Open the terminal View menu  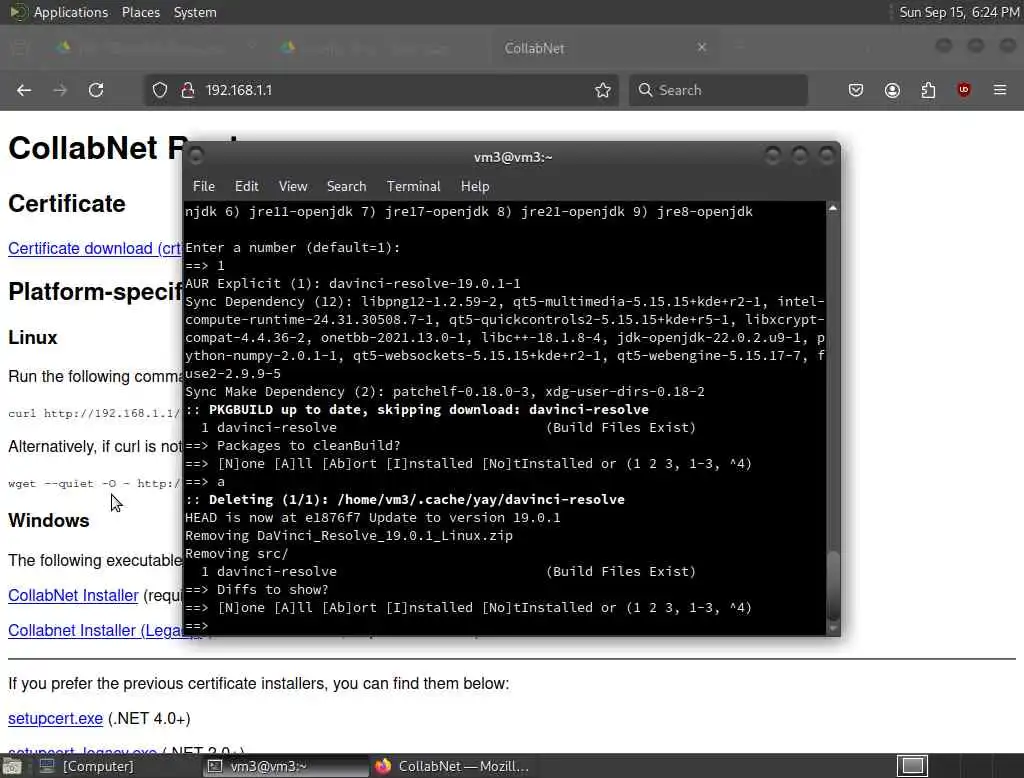click(293, 186)
